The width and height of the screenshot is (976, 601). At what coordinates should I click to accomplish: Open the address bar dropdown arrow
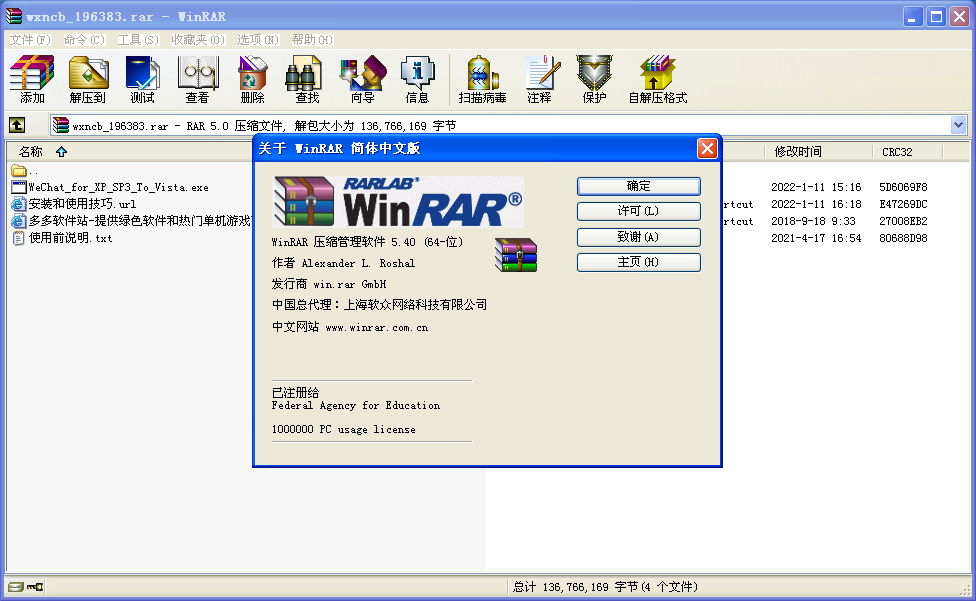pos(959,125)
